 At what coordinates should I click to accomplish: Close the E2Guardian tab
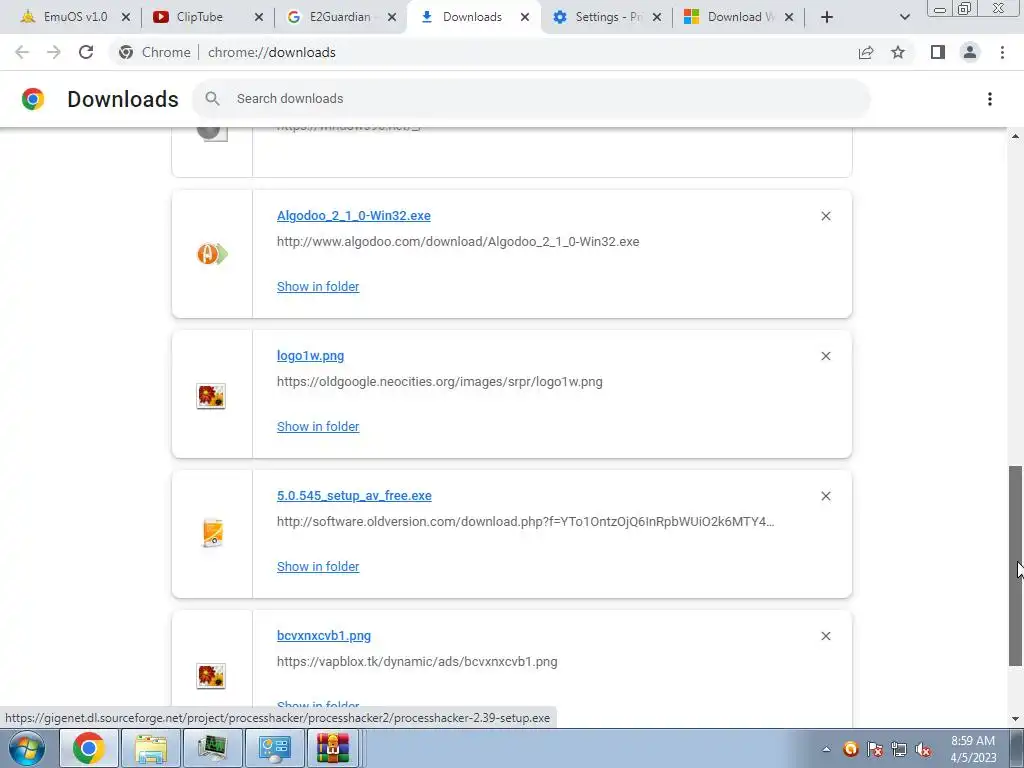392,17
